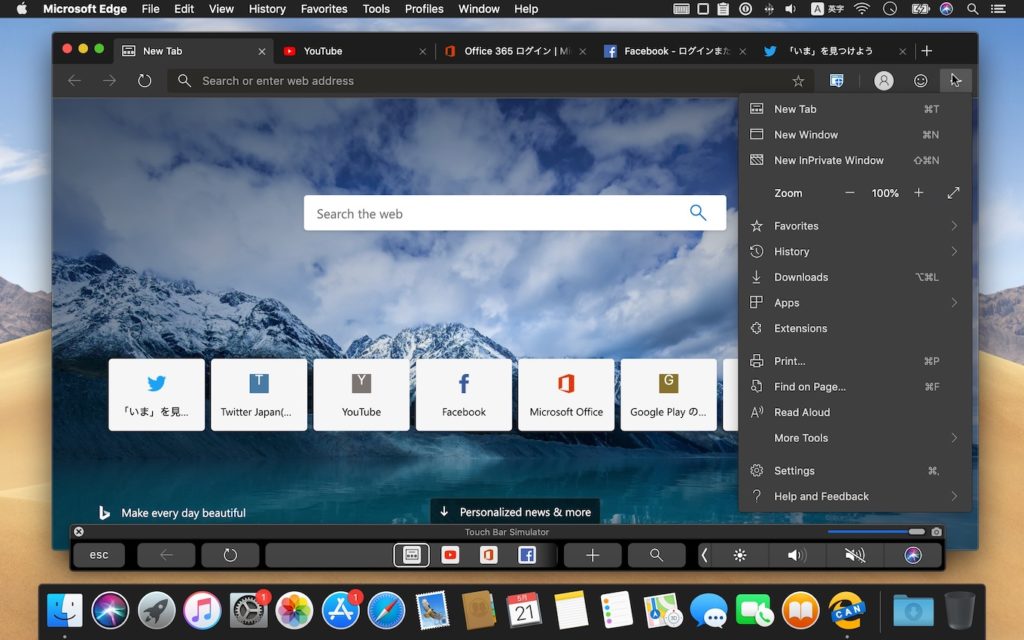The height and width of the screenshot is (640, 1024).
Task: Click the refresh page icon in toolbar
Action: pyautogui.click(x=145, y=81)
